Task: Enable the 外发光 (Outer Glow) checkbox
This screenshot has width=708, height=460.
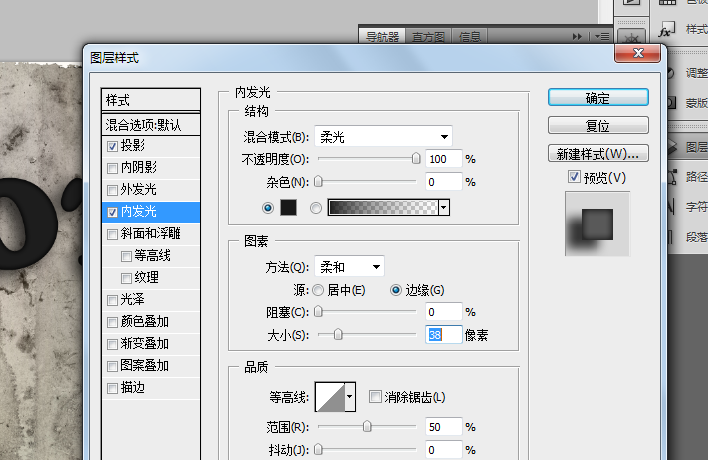Action: point(112,190)
